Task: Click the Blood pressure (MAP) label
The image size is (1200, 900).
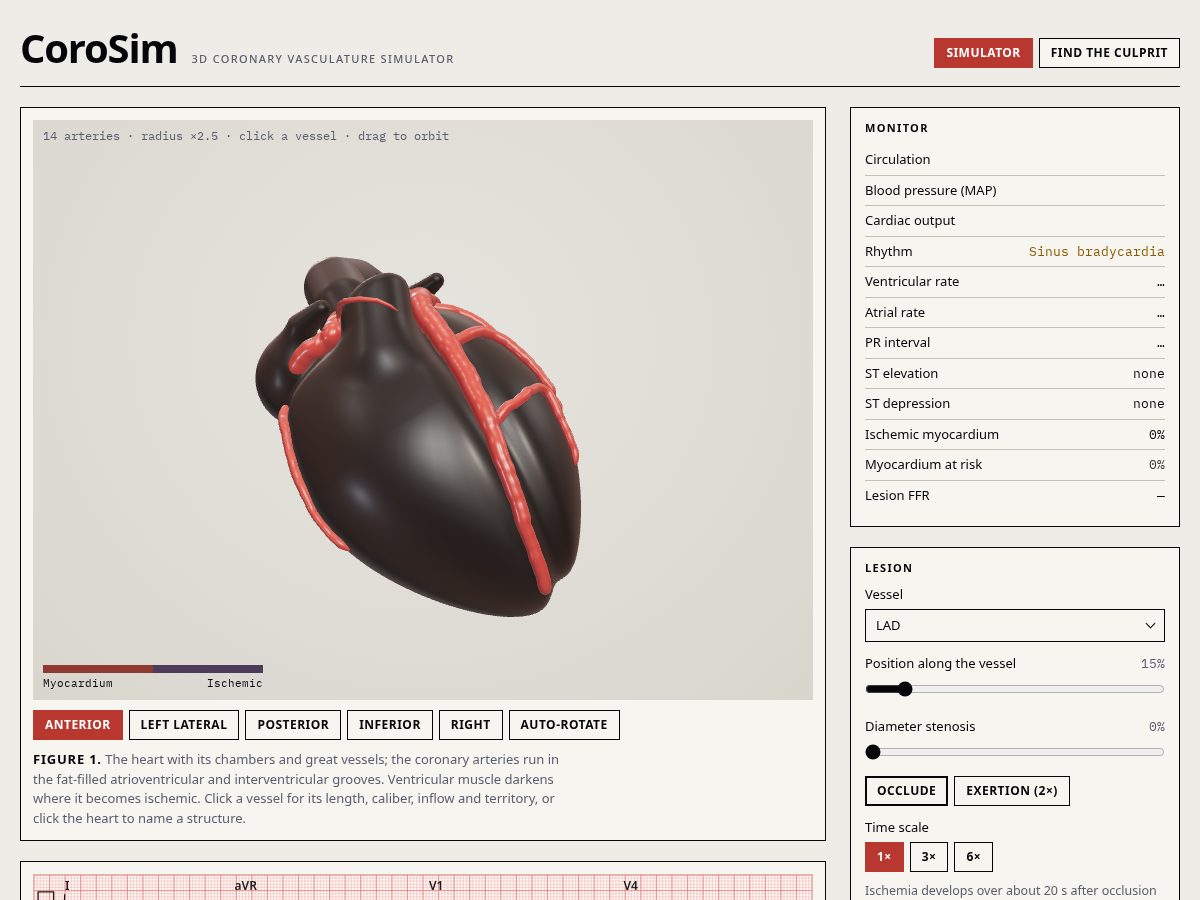Action: pos(931,190)
